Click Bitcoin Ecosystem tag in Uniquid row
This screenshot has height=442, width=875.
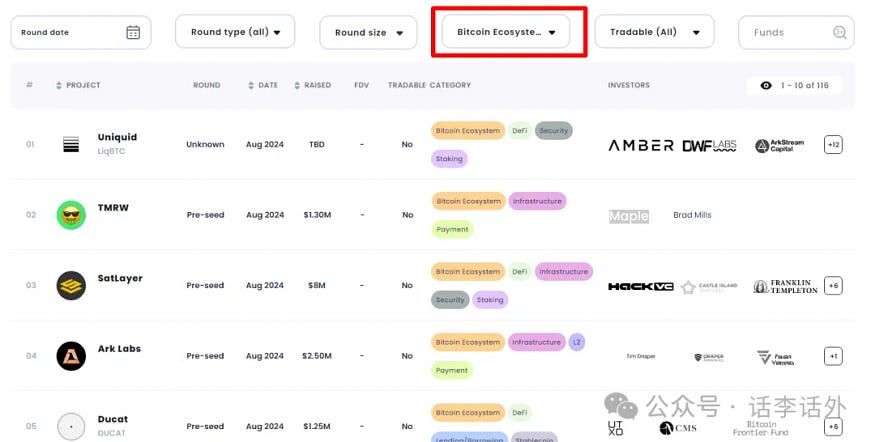468,131
